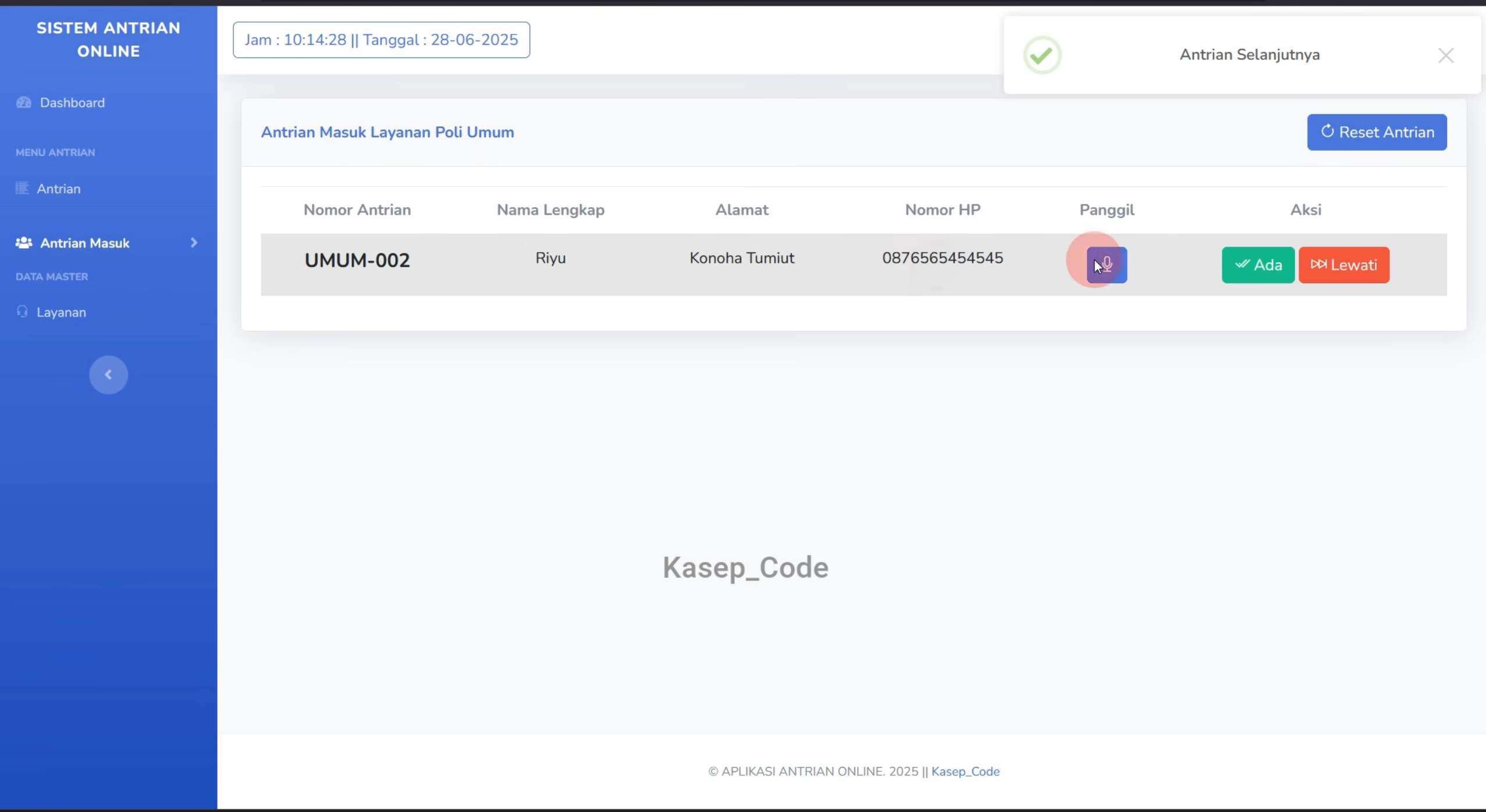Select queue number UMUM-002 cell
The image size is (1486, 812).
[357, 260]
